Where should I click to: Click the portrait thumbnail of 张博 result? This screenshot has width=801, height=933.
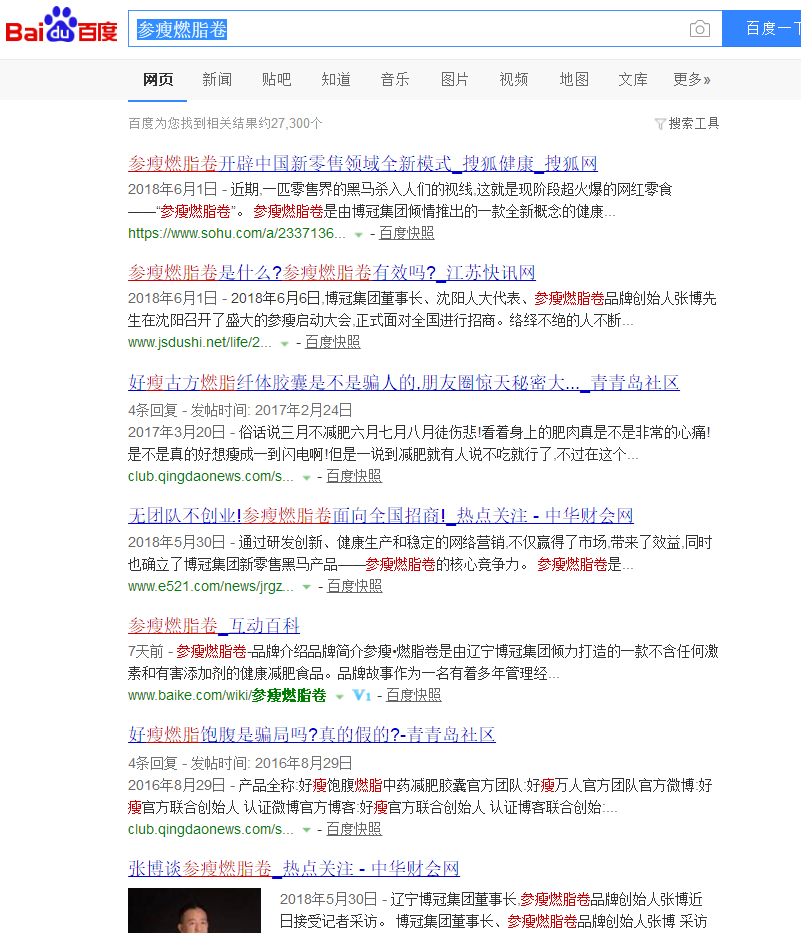click(194, 910)
